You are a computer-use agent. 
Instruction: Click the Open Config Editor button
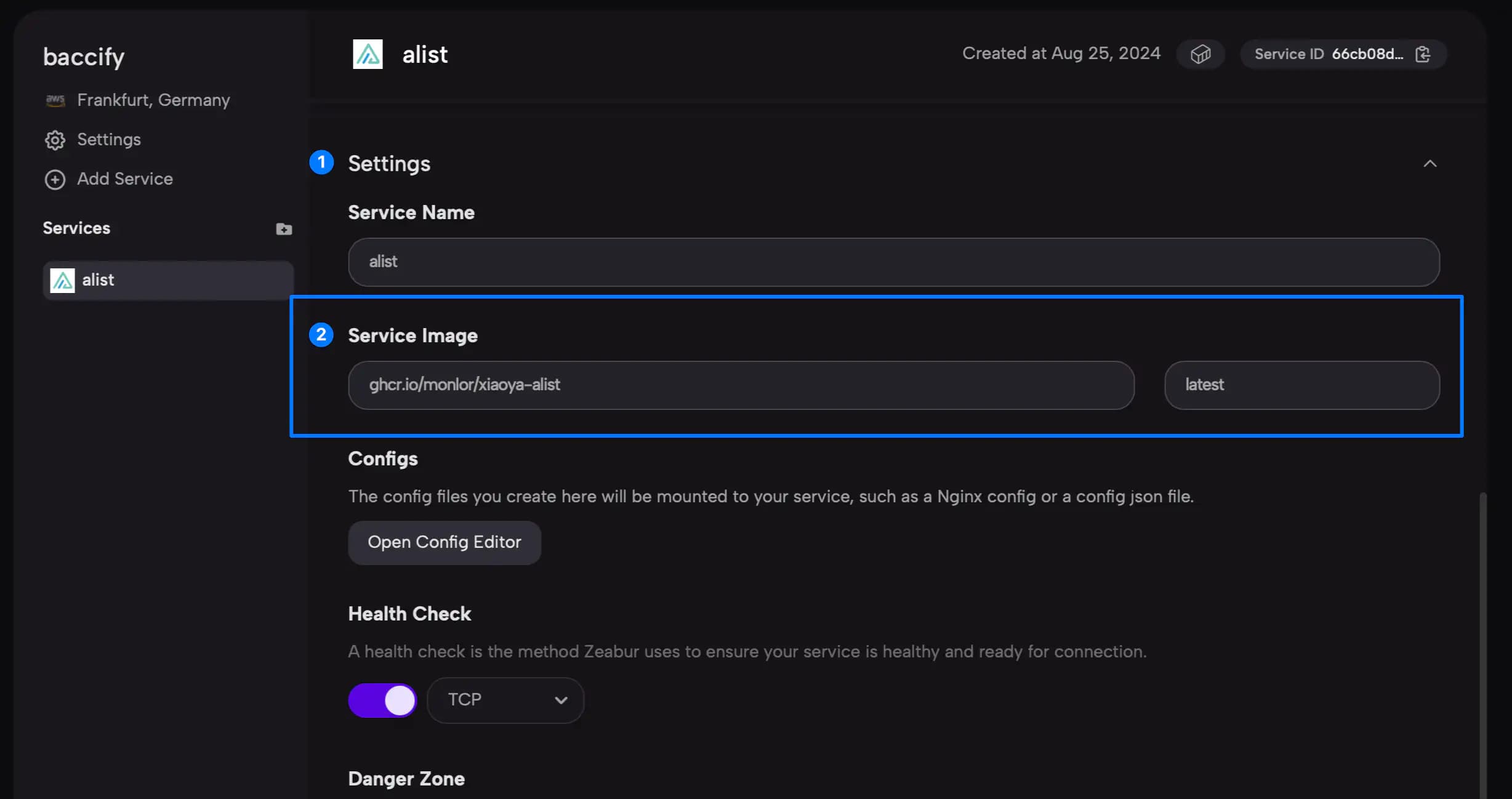point(444,542)
